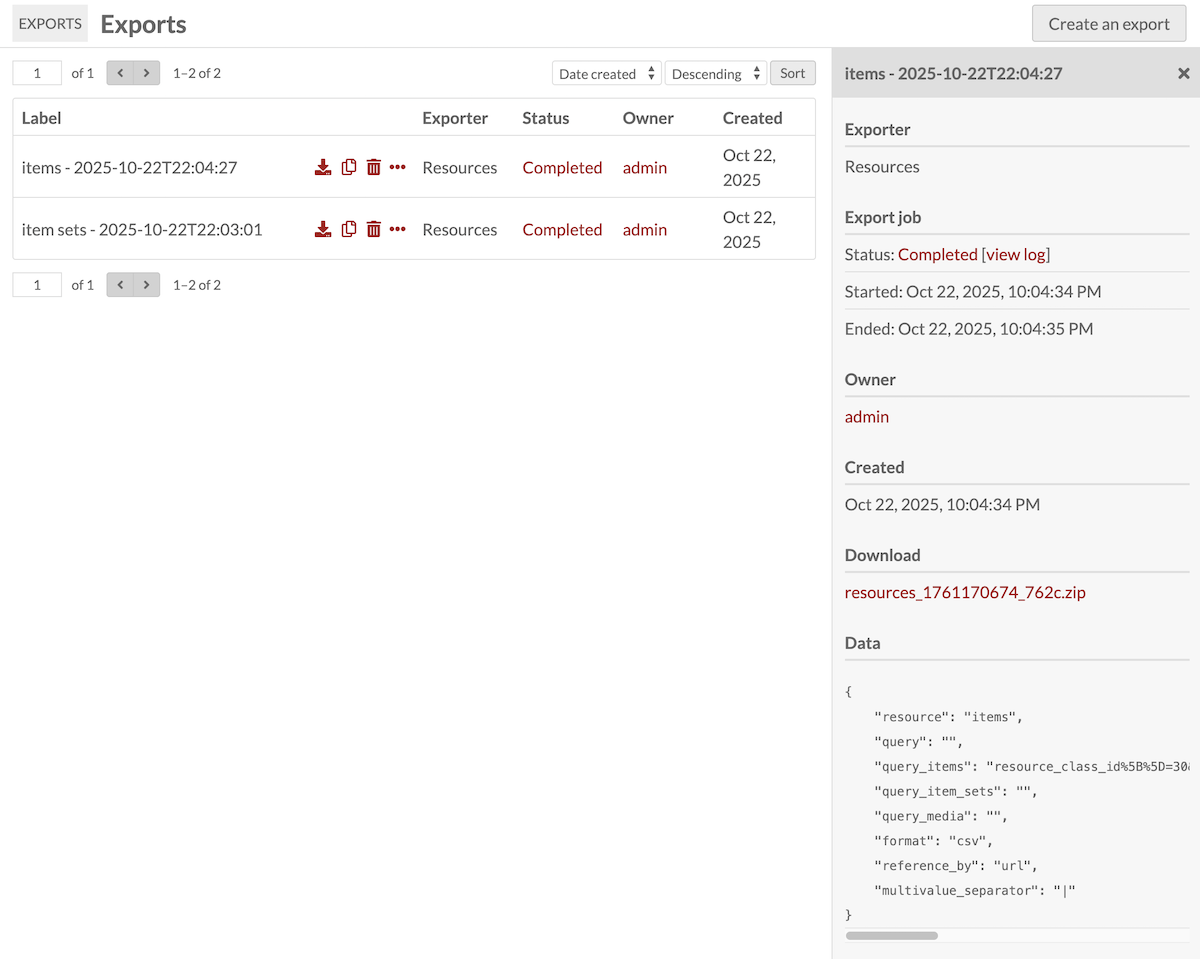View log for the completed export job
The image size is (1200, 959).
pyautogui.click(x=1016, y=254)
